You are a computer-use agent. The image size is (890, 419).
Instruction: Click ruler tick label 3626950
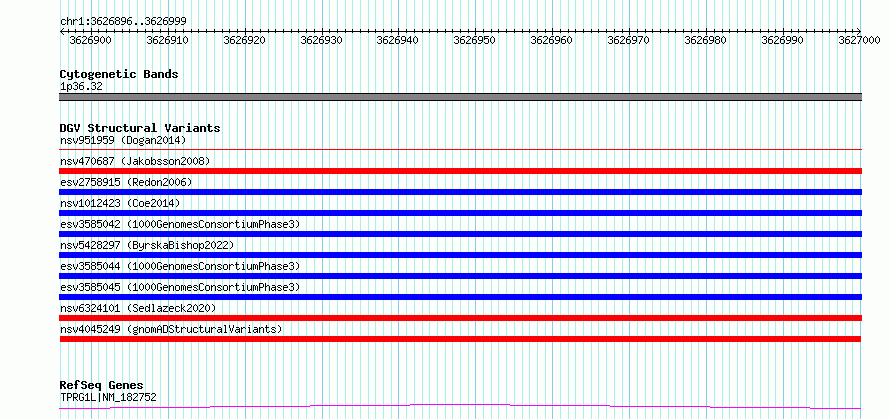tap(475, 40)
